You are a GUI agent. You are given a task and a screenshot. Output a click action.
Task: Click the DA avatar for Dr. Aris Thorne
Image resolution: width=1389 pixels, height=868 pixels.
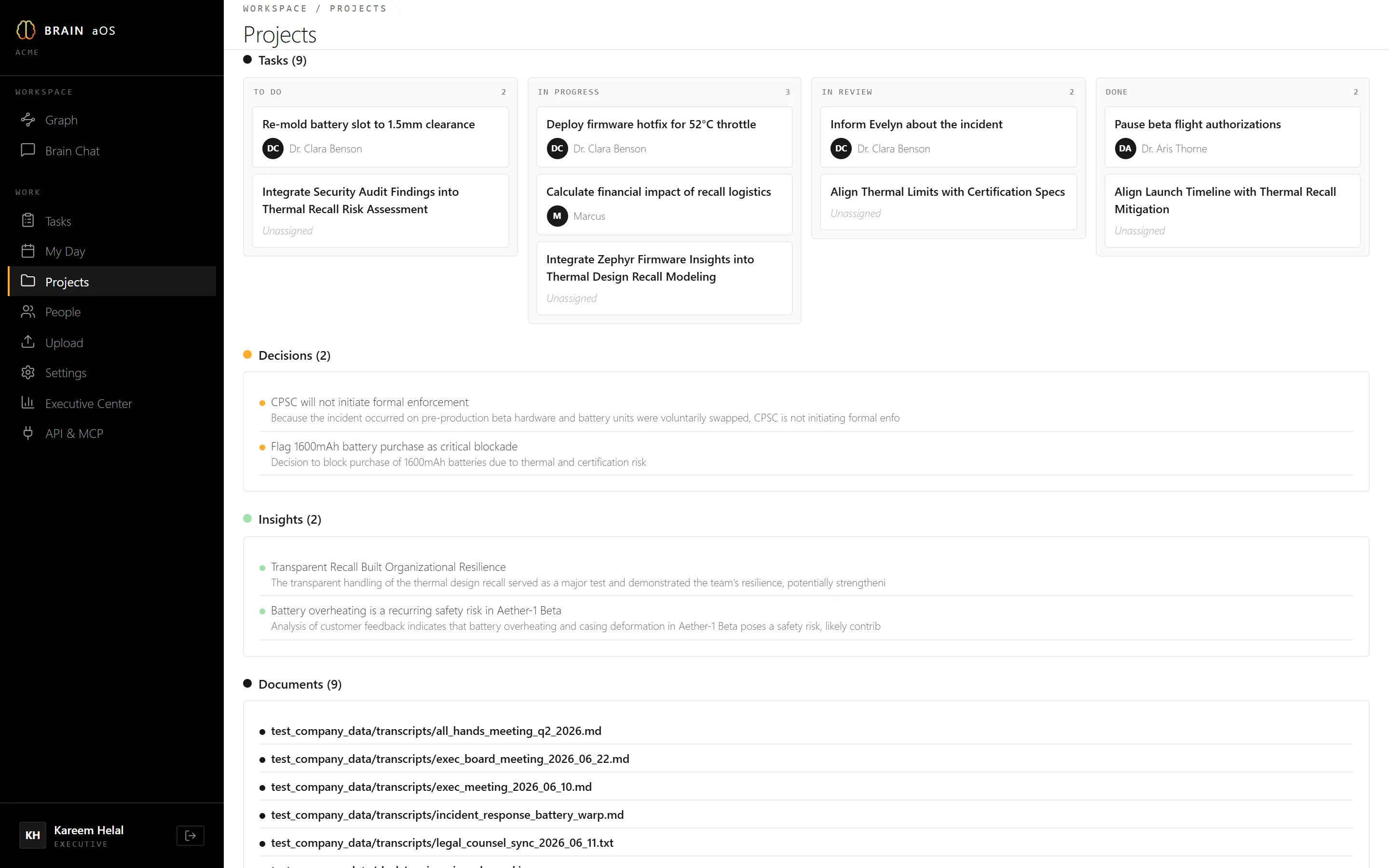(x=1125, y=148)
